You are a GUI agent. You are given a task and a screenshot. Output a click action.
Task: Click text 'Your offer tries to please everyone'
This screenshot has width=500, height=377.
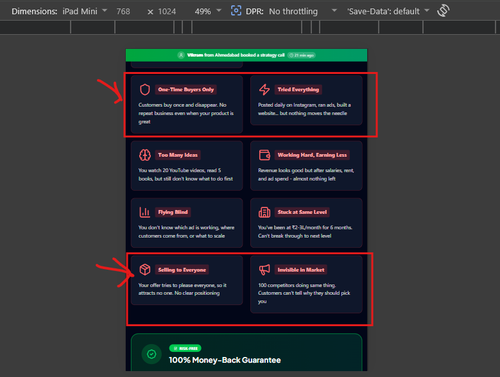click(177, 285)
